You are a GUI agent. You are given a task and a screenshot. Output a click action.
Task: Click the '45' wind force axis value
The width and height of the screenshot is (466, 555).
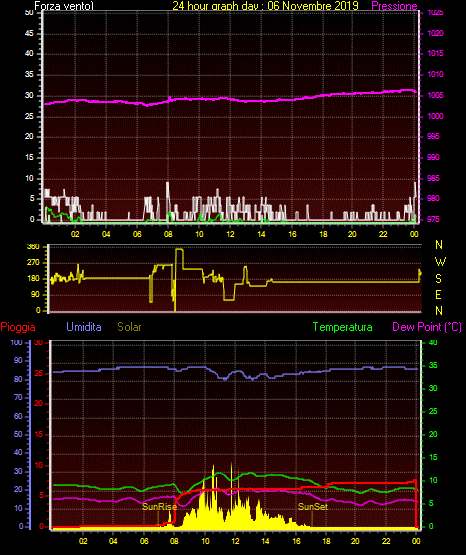pyautogui.click(x=29, y=33)
